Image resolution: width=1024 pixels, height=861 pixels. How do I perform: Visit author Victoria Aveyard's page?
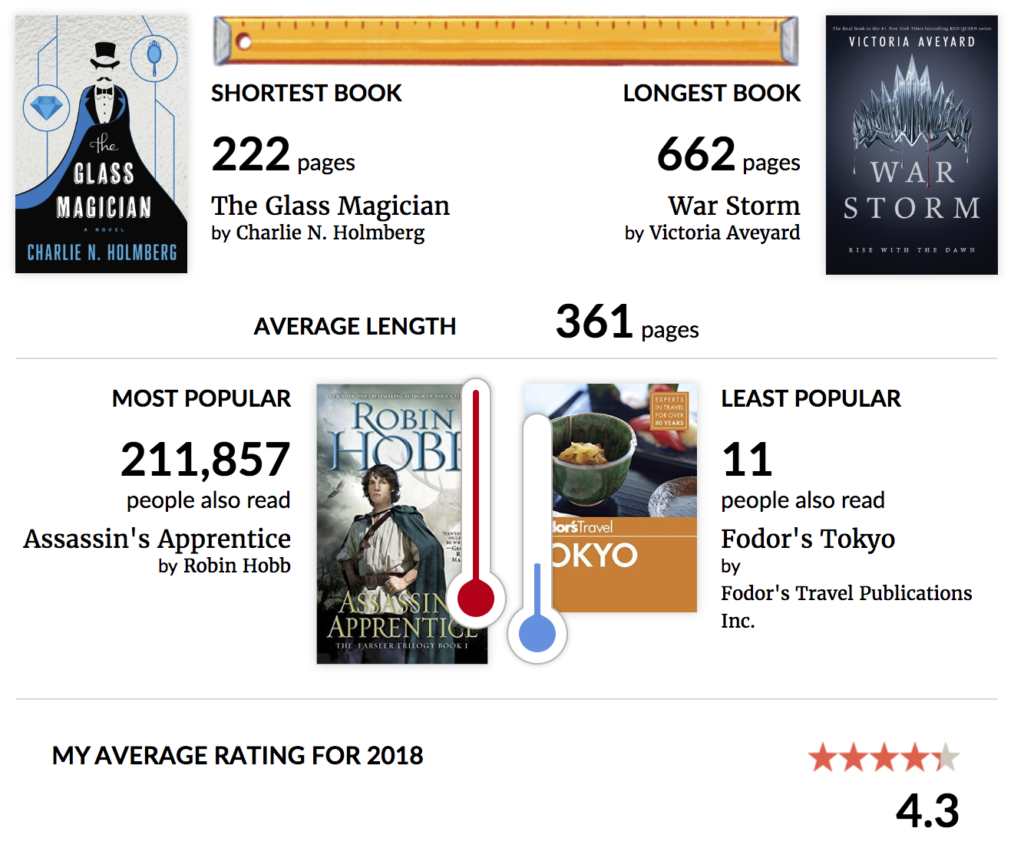click(x=724, y=233)
